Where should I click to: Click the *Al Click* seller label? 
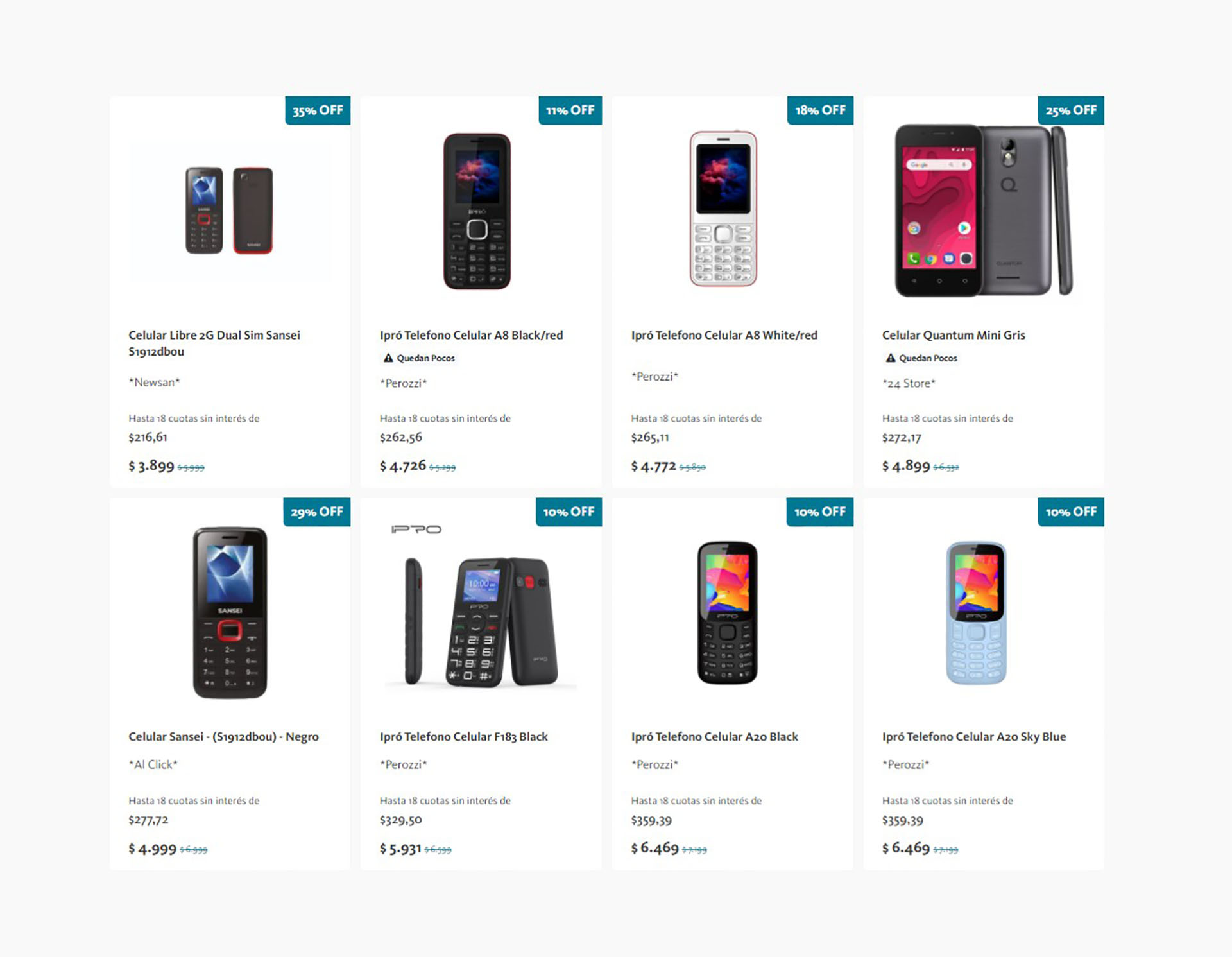point(152,764)
